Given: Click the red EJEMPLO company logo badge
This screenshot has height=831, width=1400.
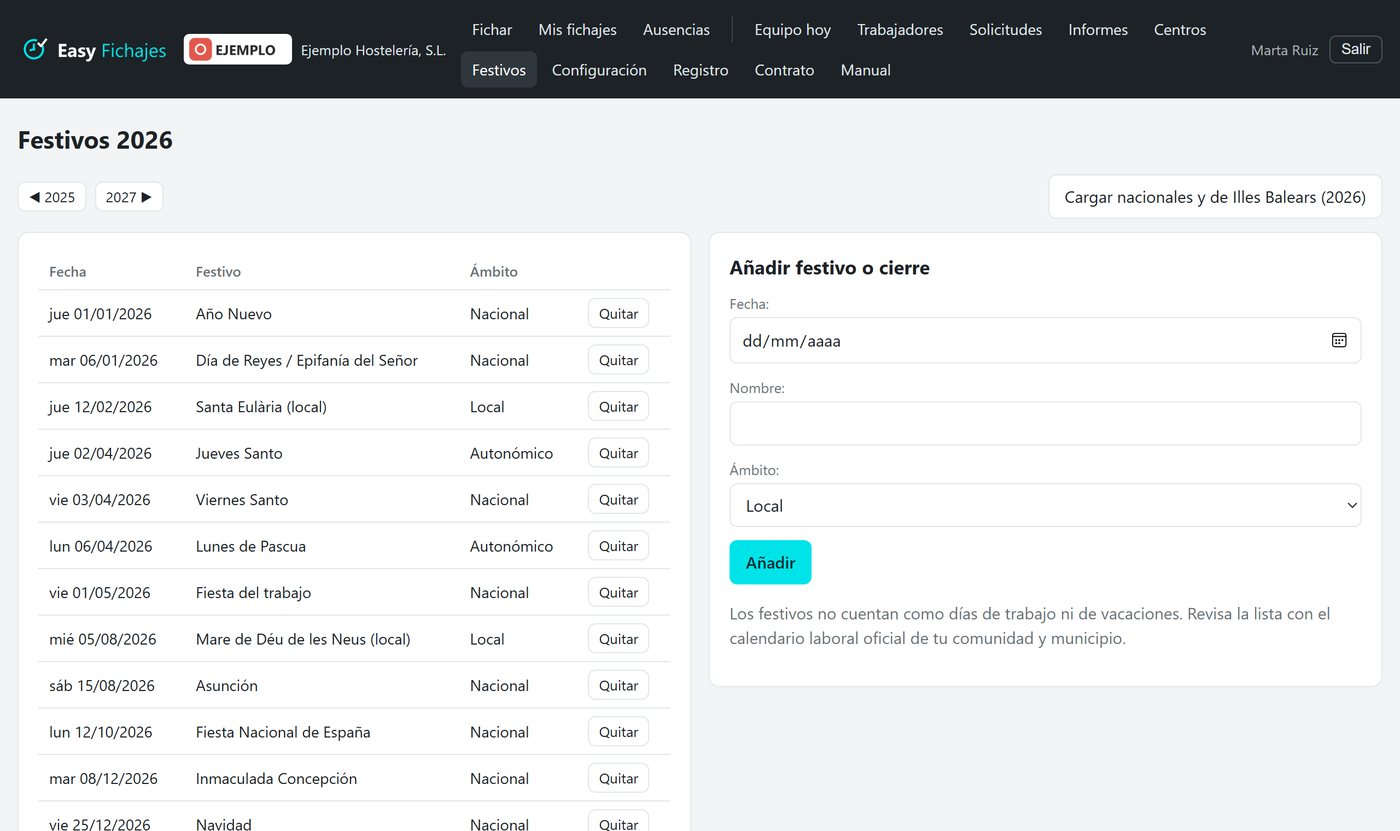Looking at the screenshot, I should [238, 49].
